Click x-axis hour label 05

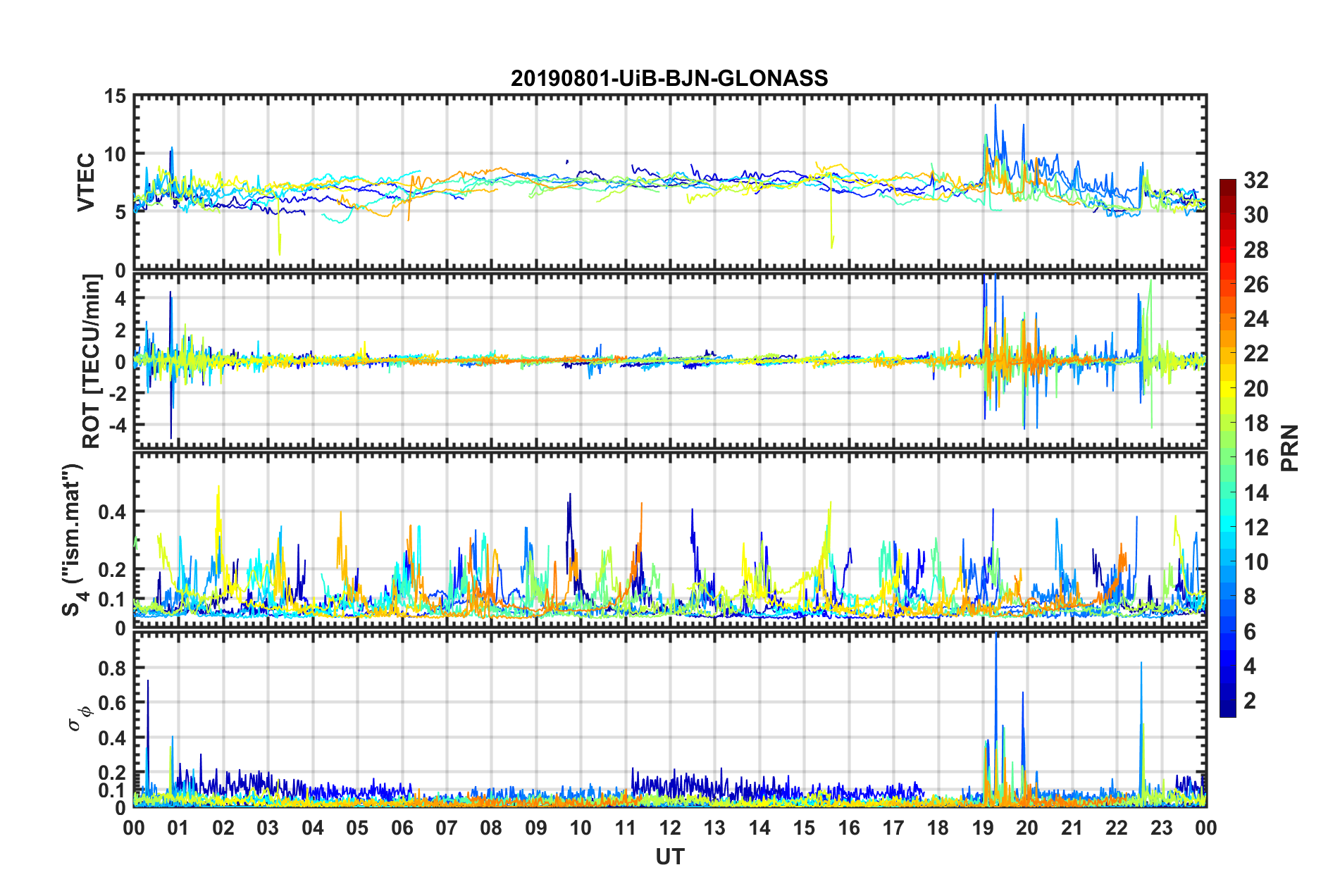tap(357, 828)
